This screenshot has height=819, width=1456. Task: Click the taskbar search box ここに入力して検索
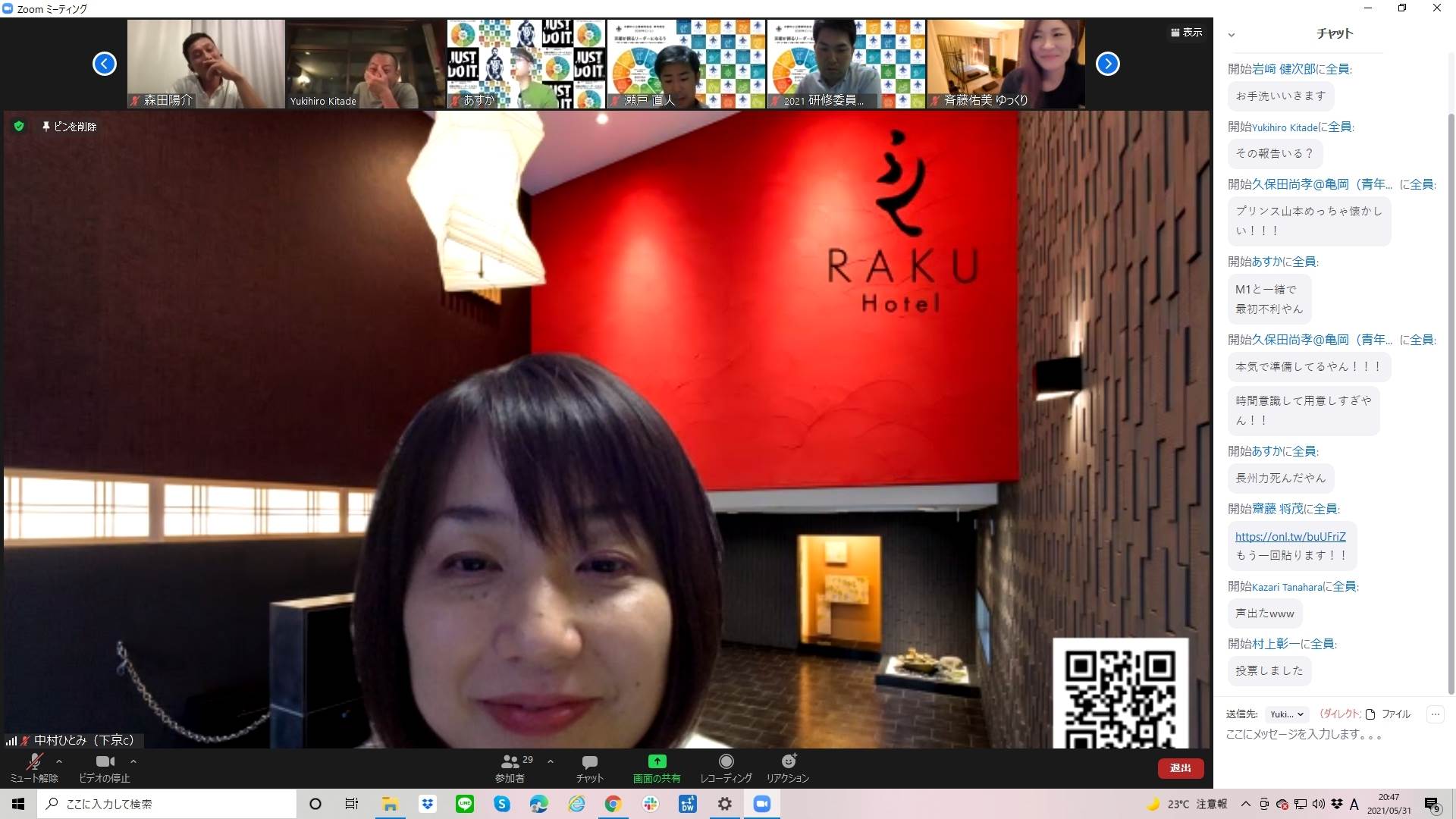167,804
